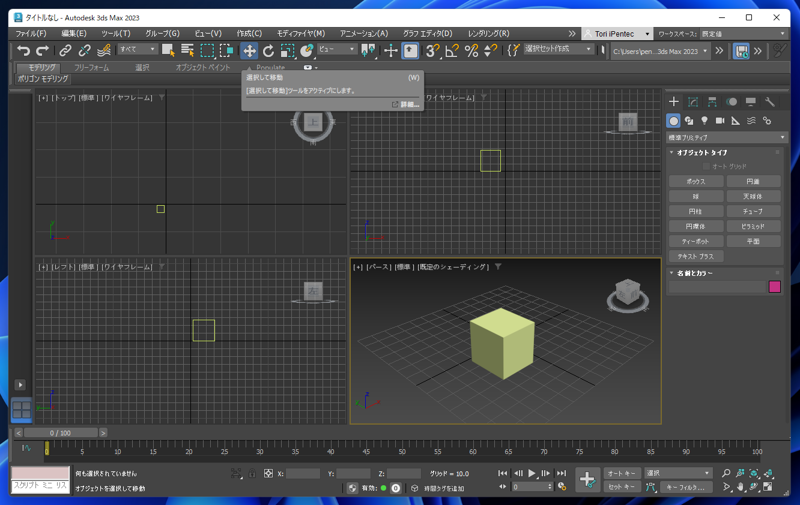The height and width of the screenshot is (505, 800).
Task: Click Select and Manipulate crosshair icon
Action: [391, 50]
